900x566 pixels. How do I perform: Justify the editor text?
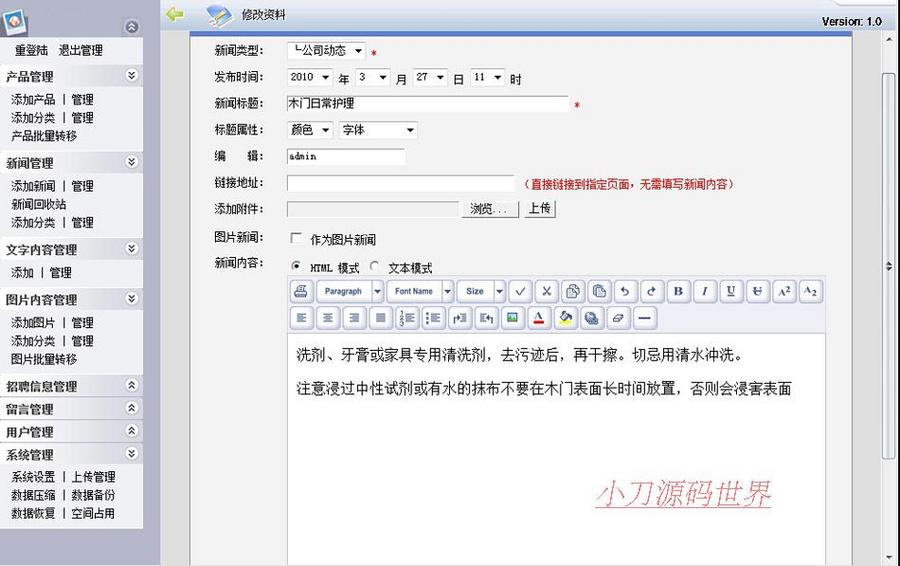(381, 318)
